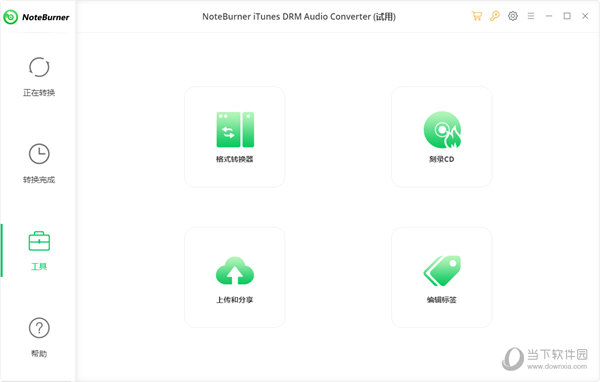
Task: Open the hamburger menu in title bar
Action: (x=531, y=16)
